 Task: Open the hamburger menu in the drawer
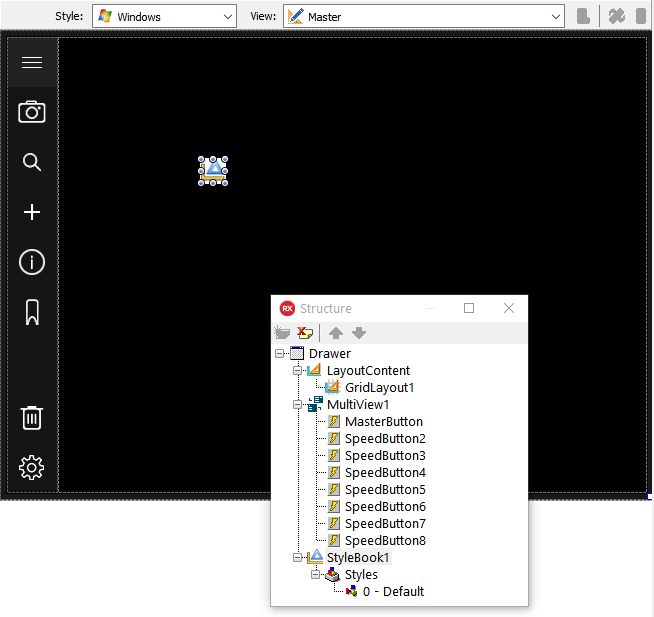tap(32, 62)
